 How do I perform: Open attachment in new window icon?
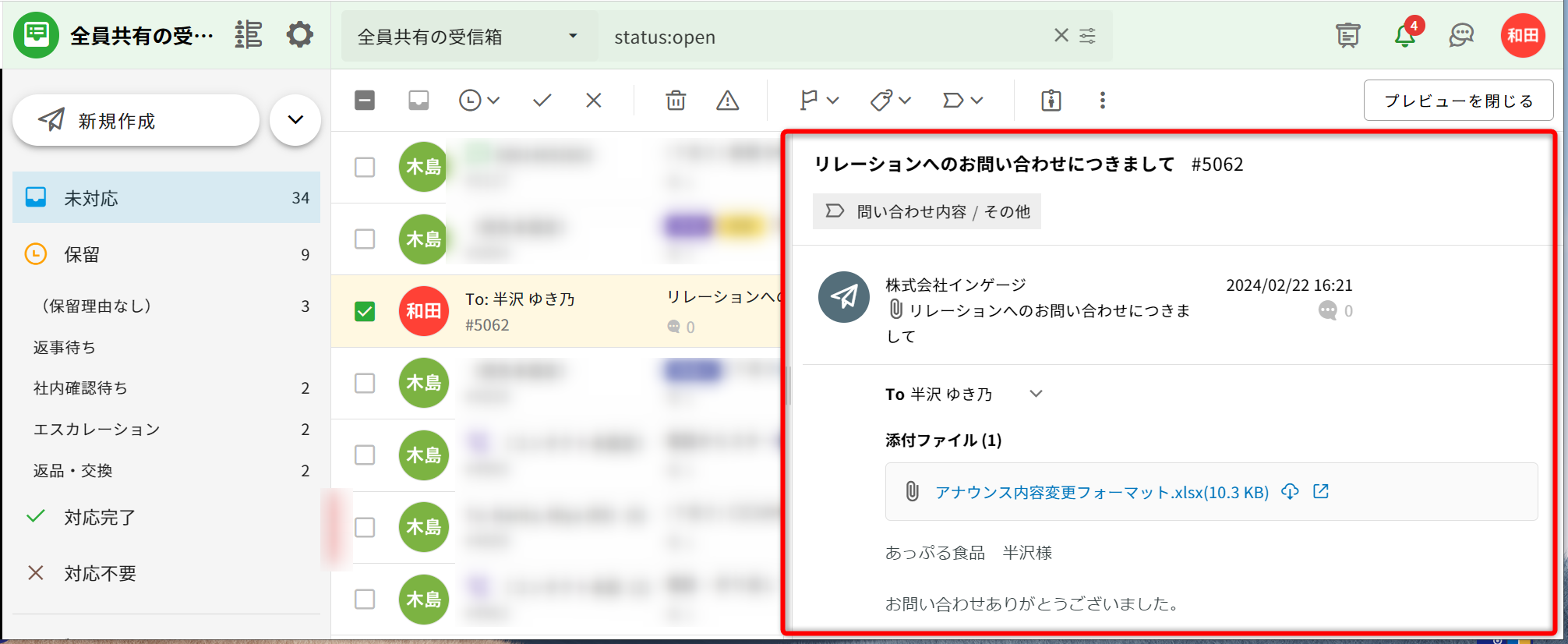pyautogui.click(x=1321, y=491)
